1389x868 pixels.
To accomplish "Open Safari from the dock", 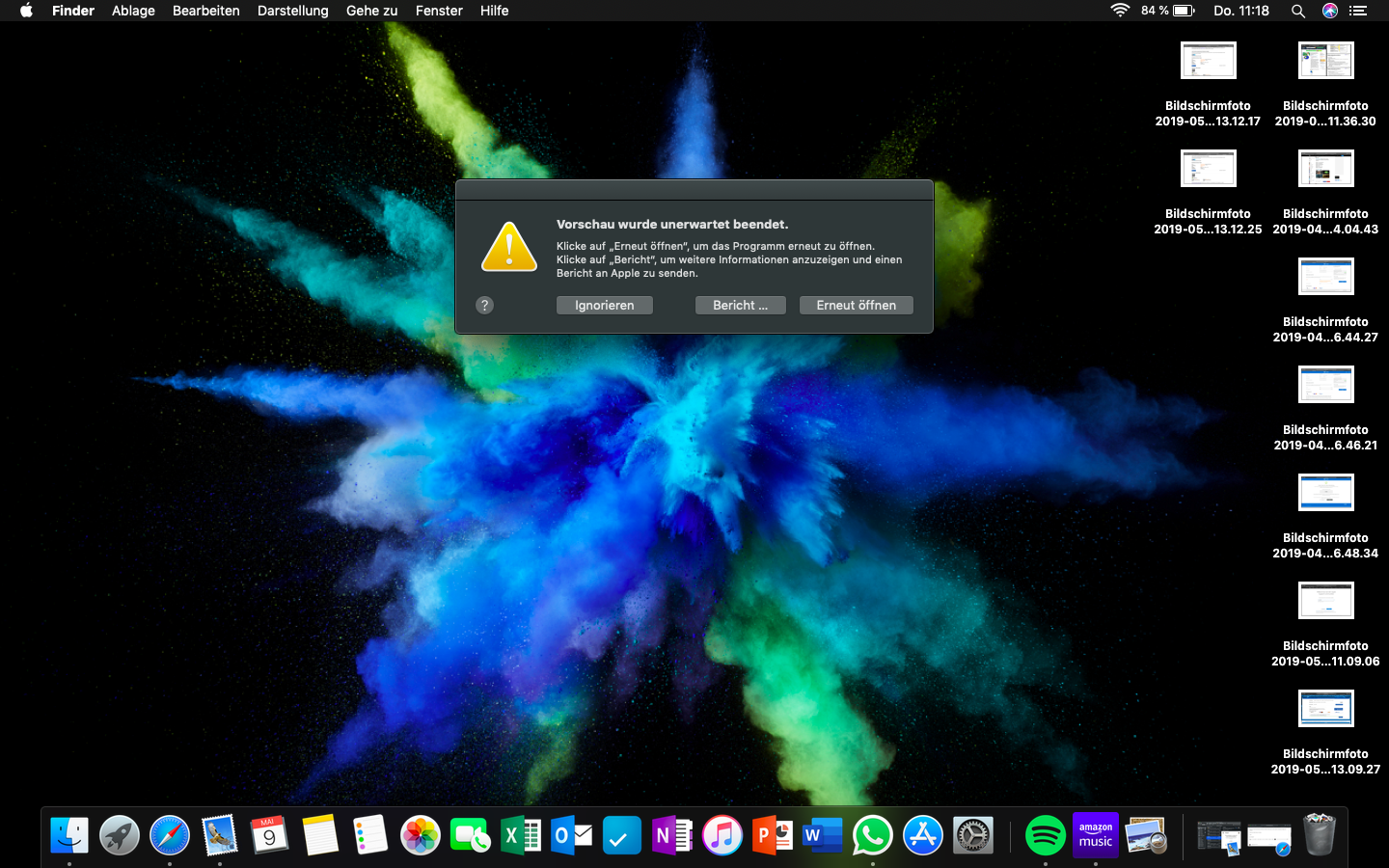I will tap(170, 835).
